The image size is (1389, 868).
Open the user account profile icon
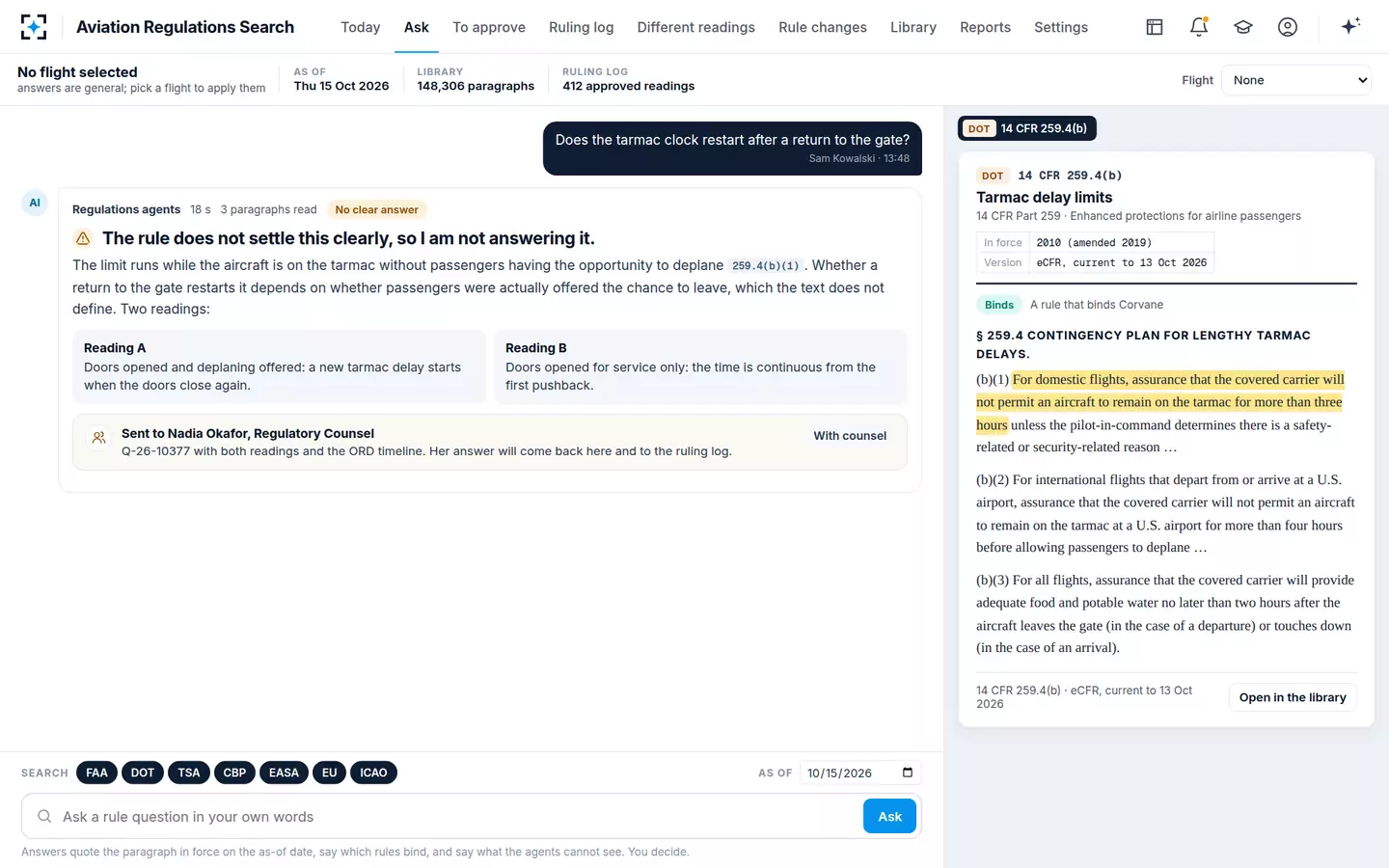point(1288,27)
